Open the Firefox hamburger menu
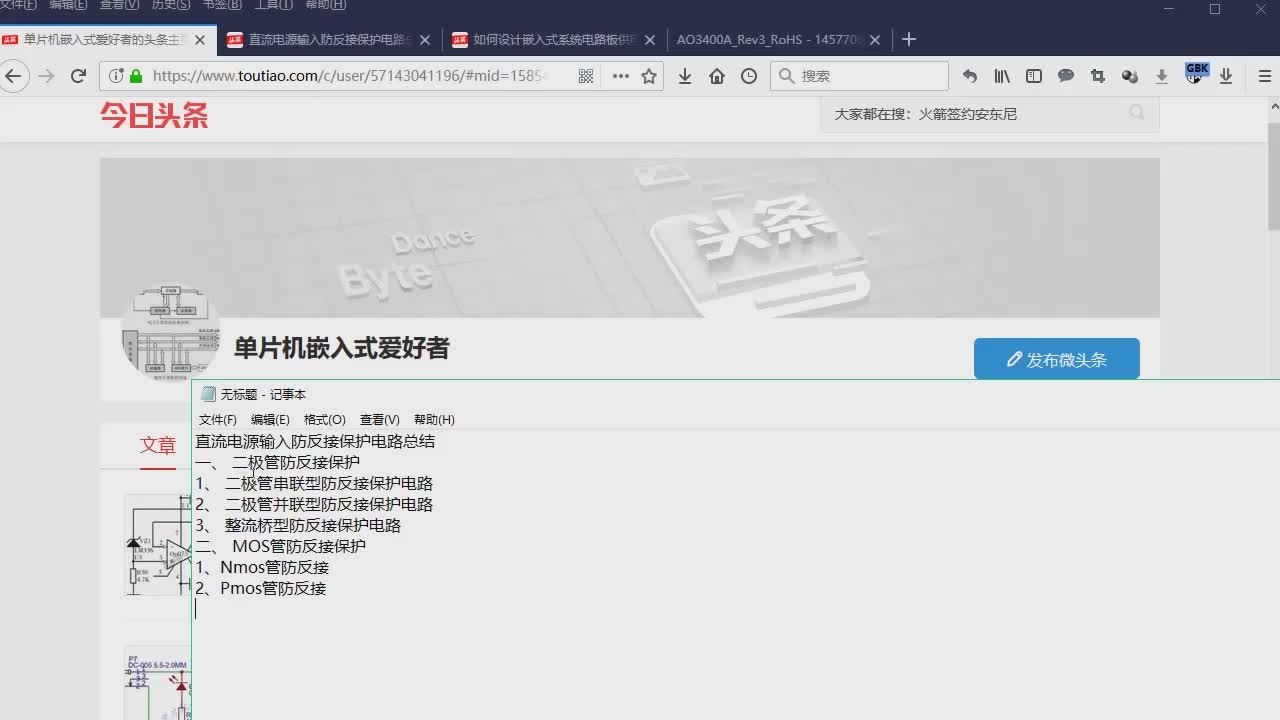The image size is (1280, 720). (1265, 76)
